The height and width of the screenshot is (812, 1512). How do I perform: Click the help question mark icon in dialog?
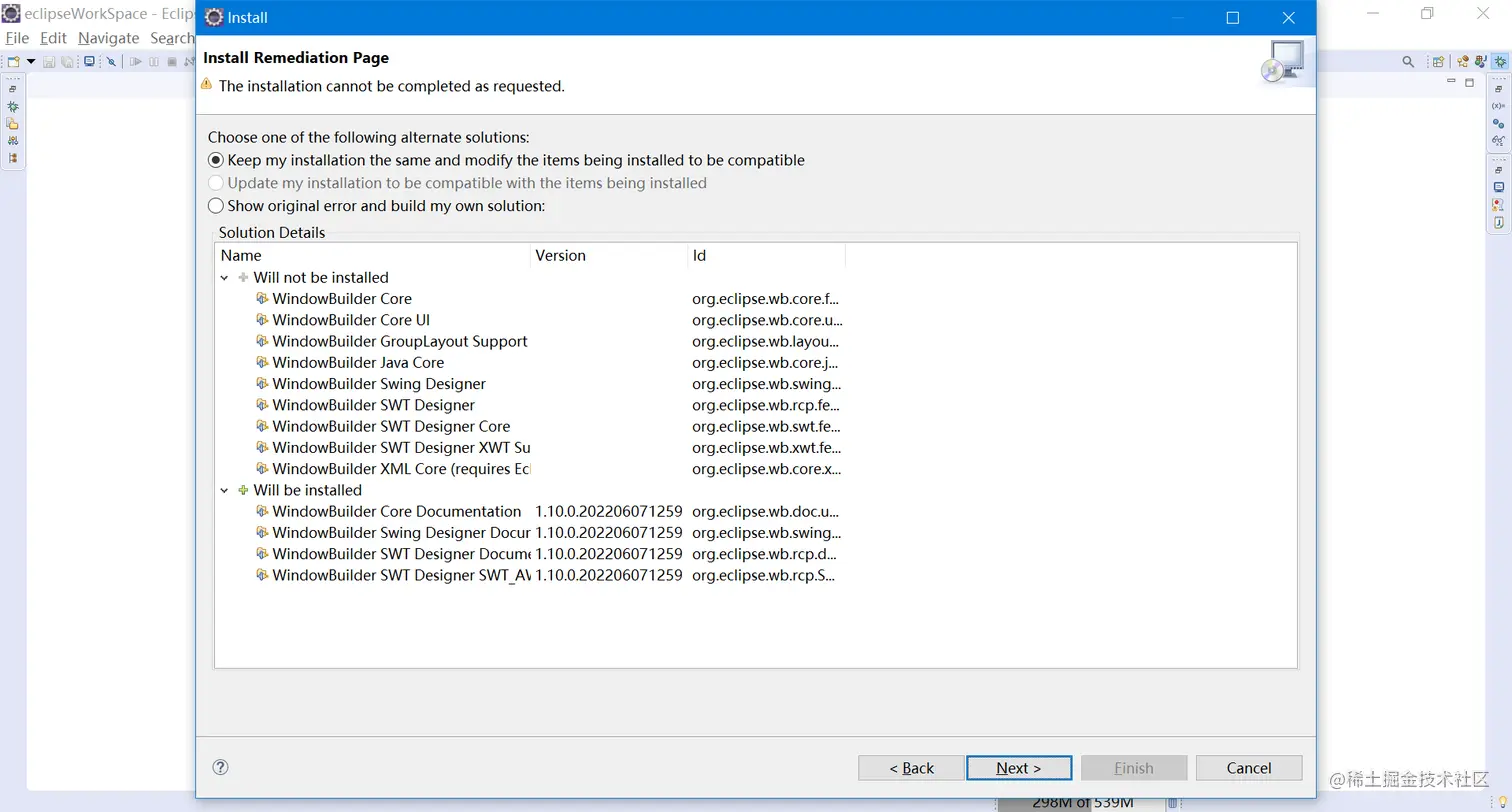221,767
